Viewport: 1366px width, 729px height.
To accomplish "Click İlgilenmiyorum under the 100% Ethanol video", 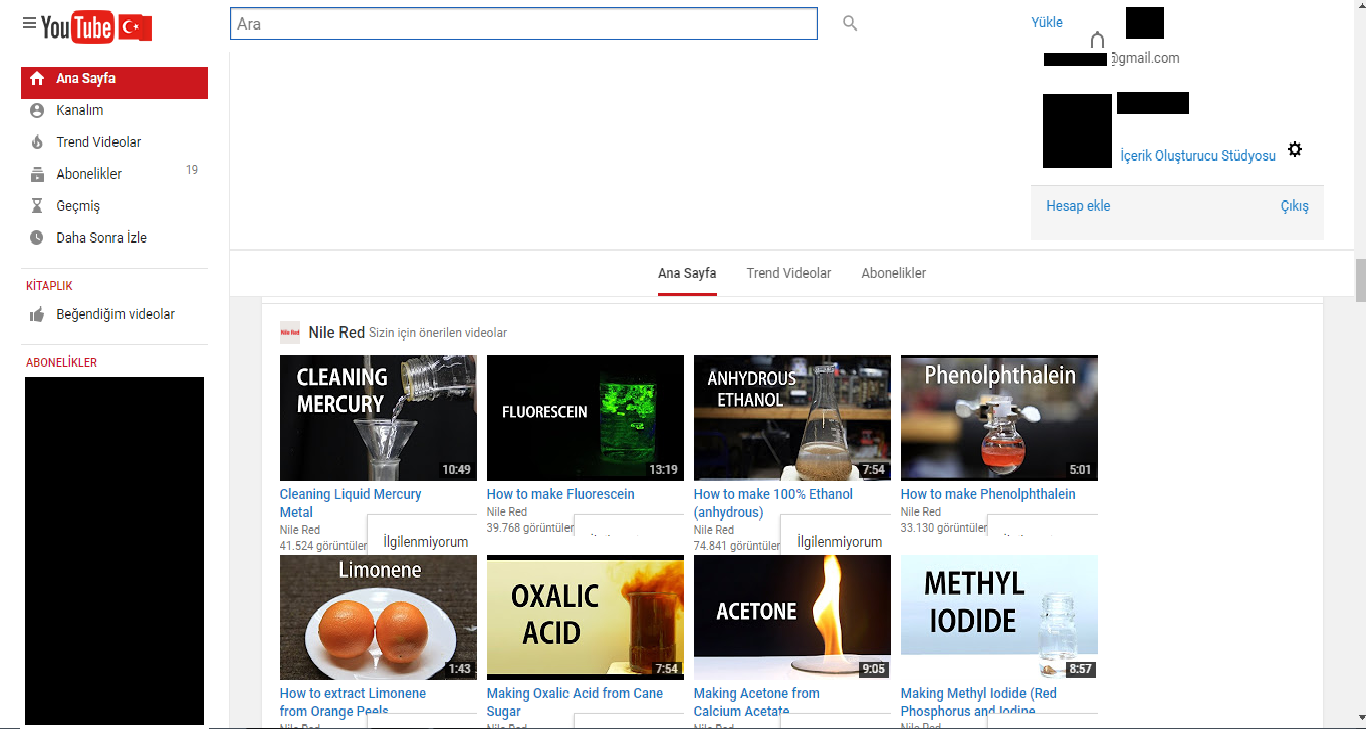I will pyautogui.click(x=840, y=542).
